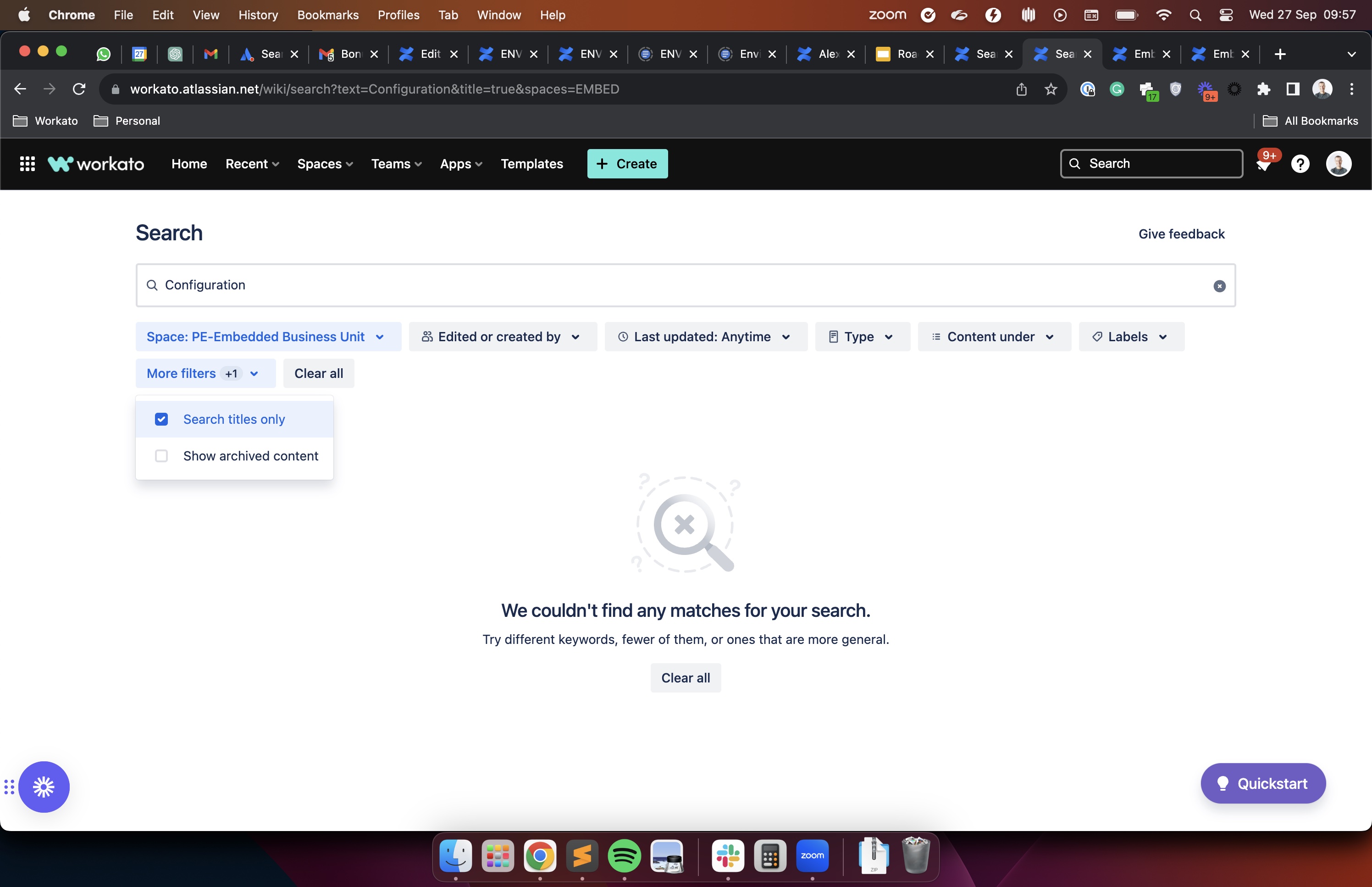Open your profile avatar menu
The height and width of the screenshot is (887, 1372).
click(1338, 164)
